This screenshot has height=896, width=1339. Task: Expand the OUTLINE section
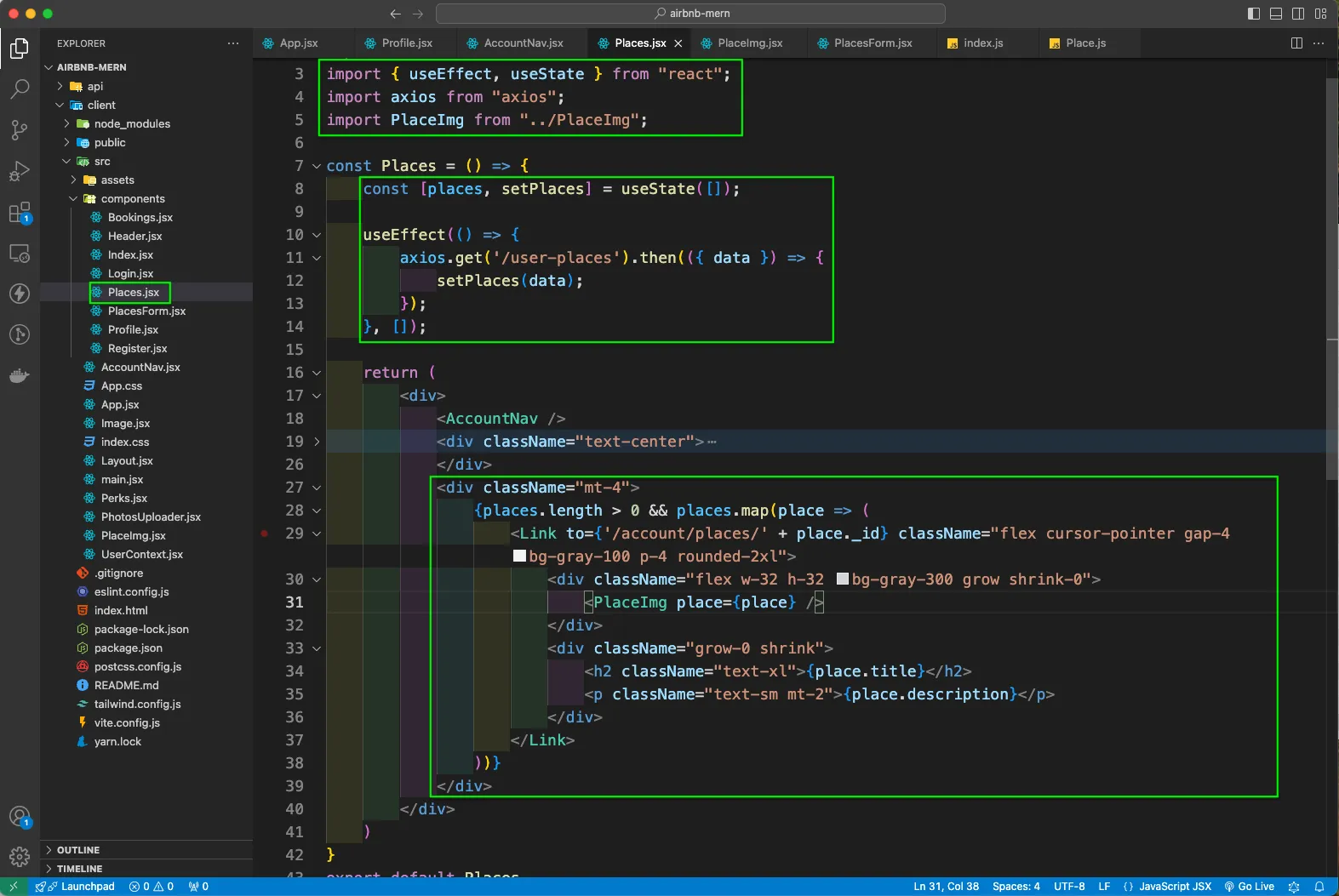click(146, 850)
